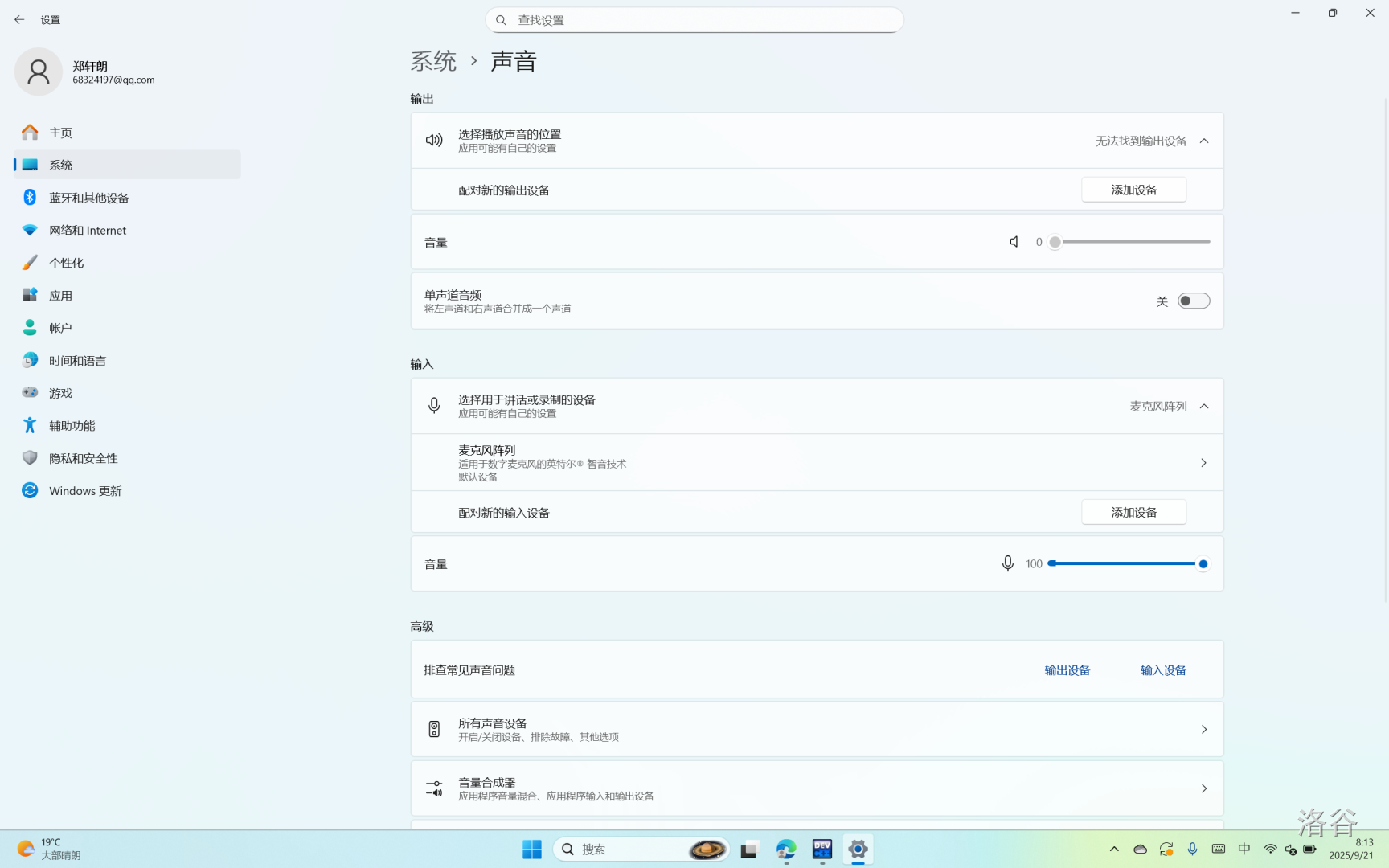Open the Windows Start menu
1389x868 pixels.
[531, 850]
